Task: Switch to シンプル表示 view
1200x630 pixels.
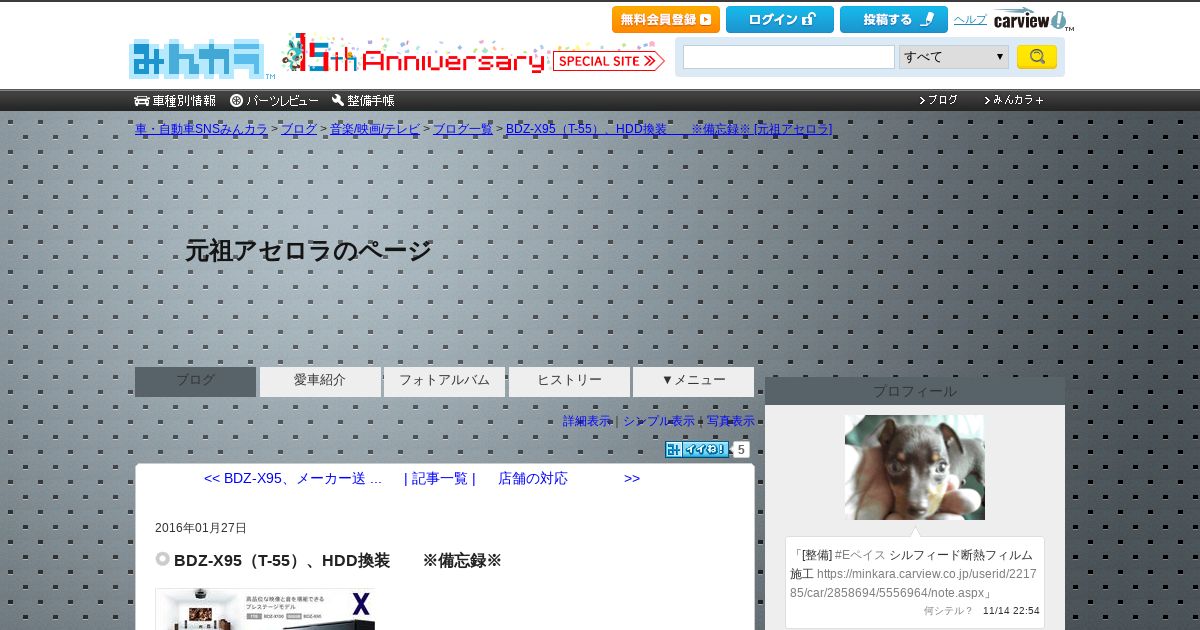Action: (659, 422)
